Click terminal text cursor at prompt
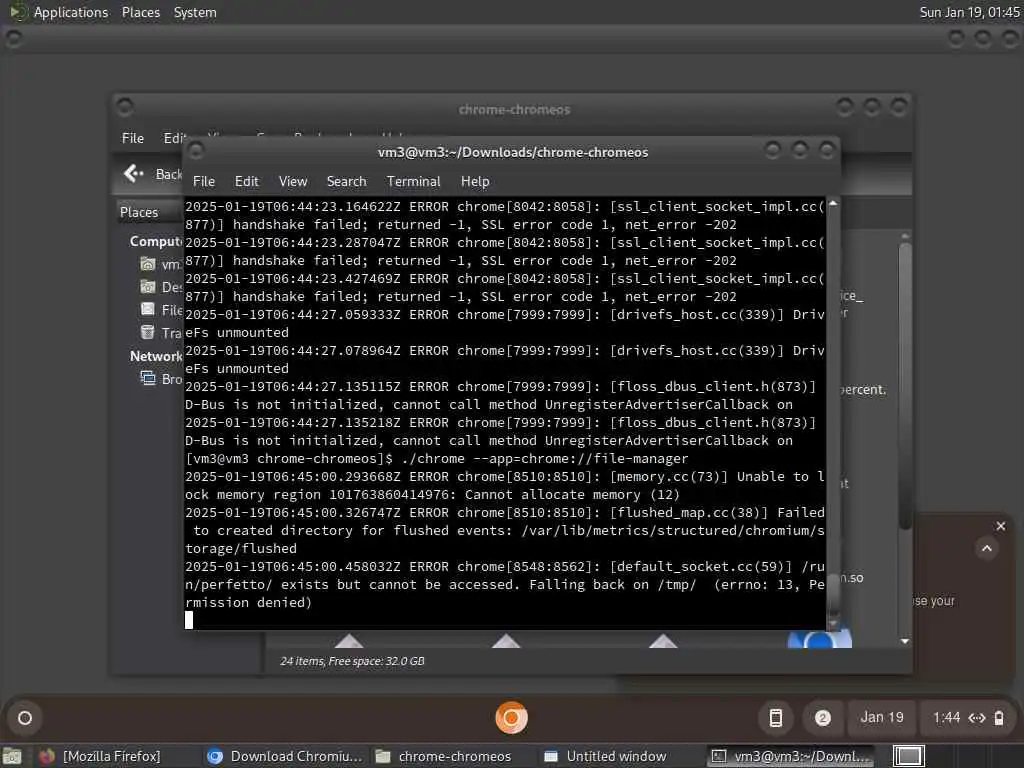1024x768 pixels. coord(189,620)
